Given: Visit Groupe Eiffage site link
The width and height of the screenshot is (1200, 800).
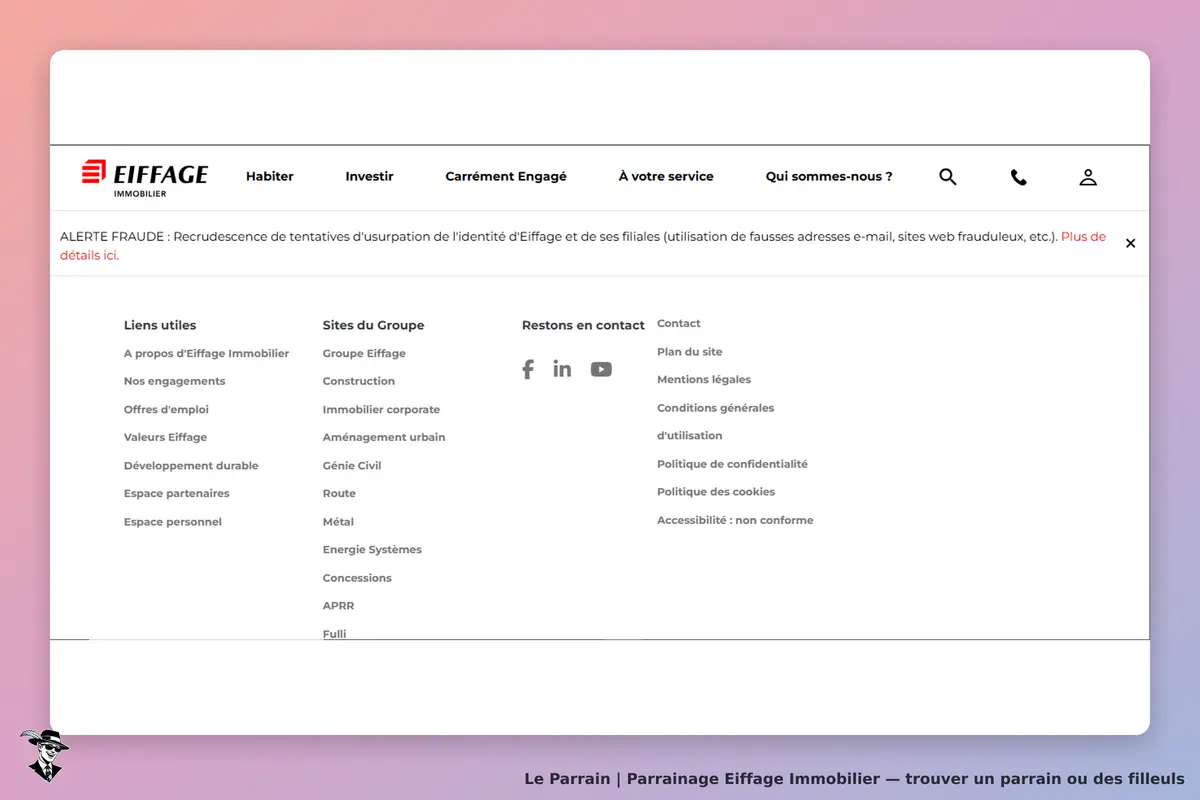Looking at the screenshot, I should (x=364, y=353).
